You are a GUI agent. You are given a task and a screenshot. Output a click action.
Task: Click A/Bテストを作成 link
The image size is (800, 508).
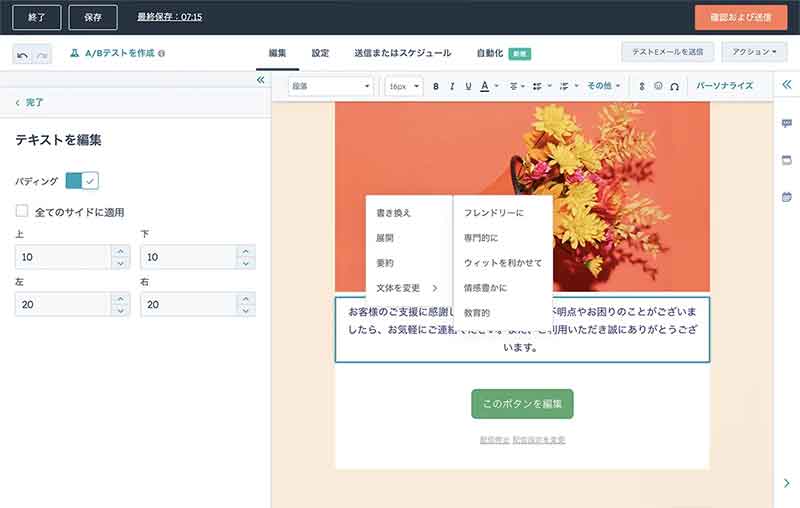119,53
